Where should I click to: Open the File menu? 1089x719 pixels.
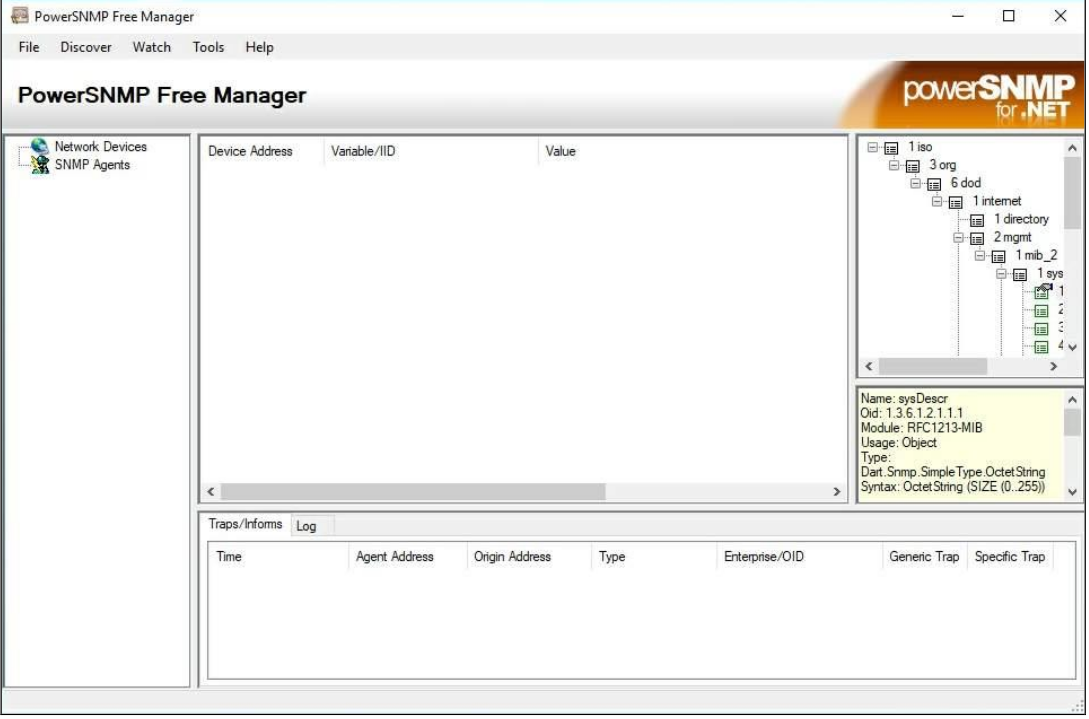28,47
